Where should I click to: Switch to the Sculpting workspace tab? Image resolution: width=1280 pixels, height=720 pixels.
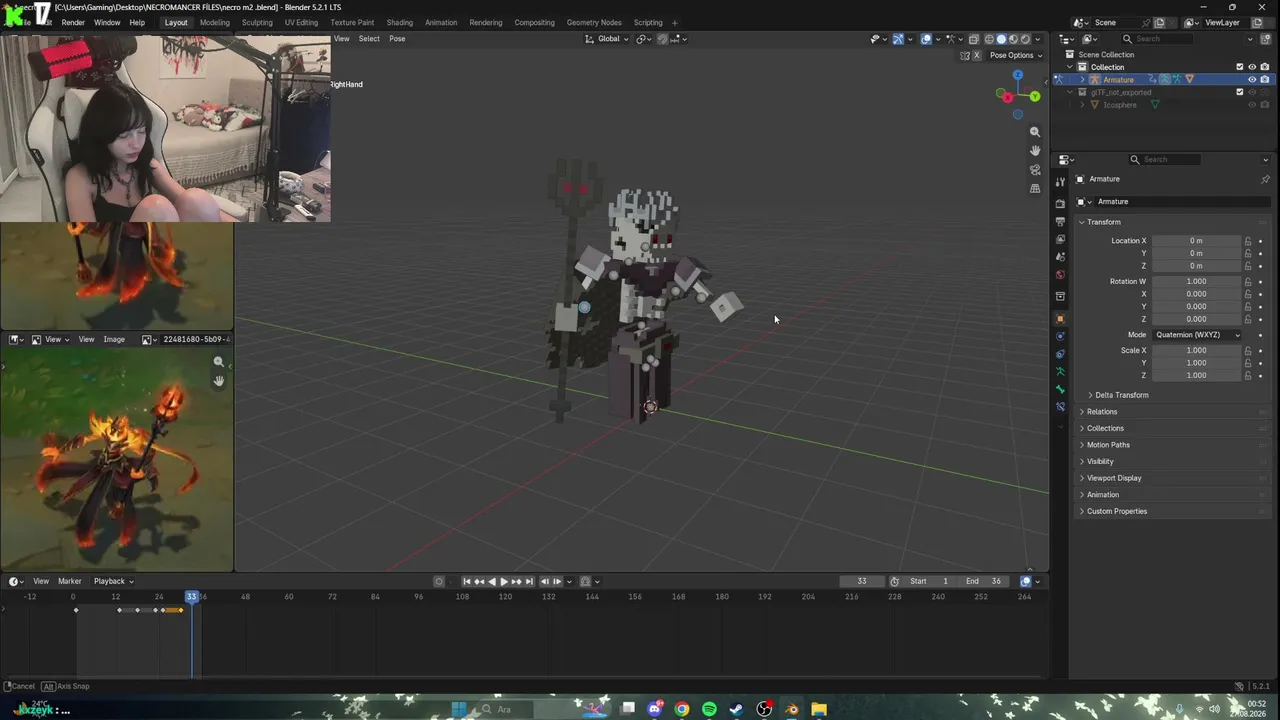pos(257,22)
